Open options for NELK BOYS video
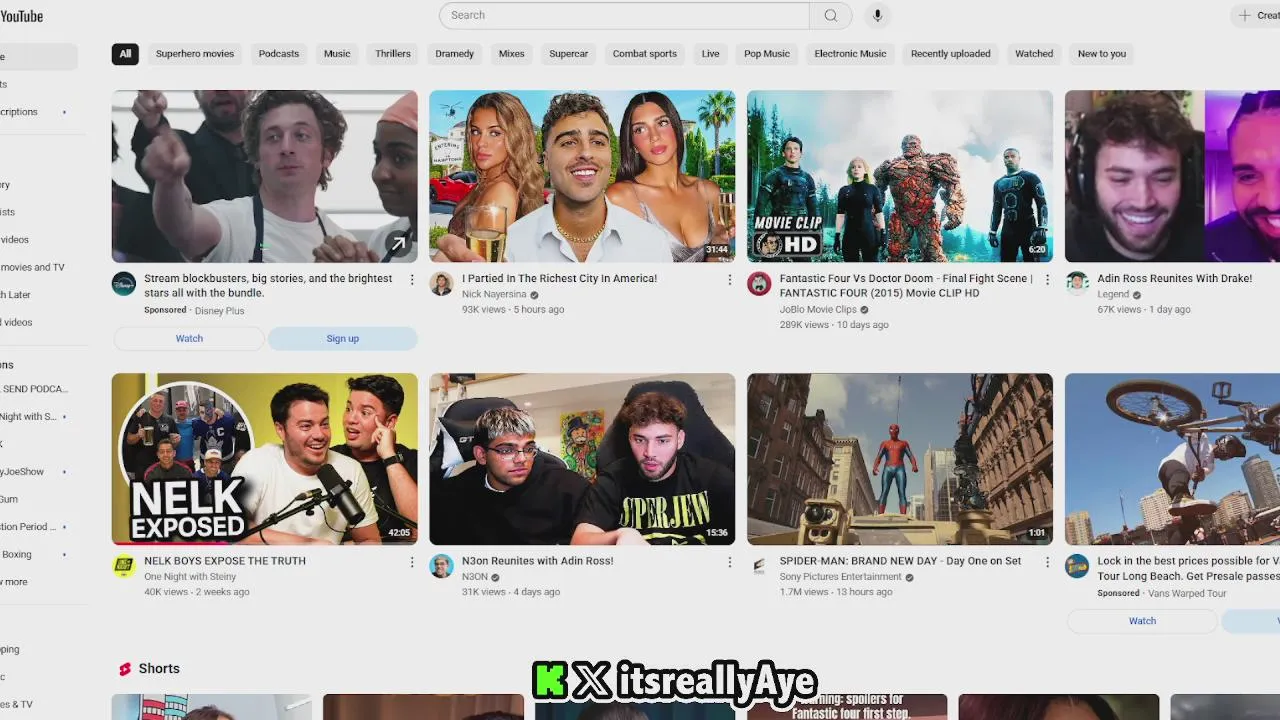1280x720 pixels. tap(412, 562)
